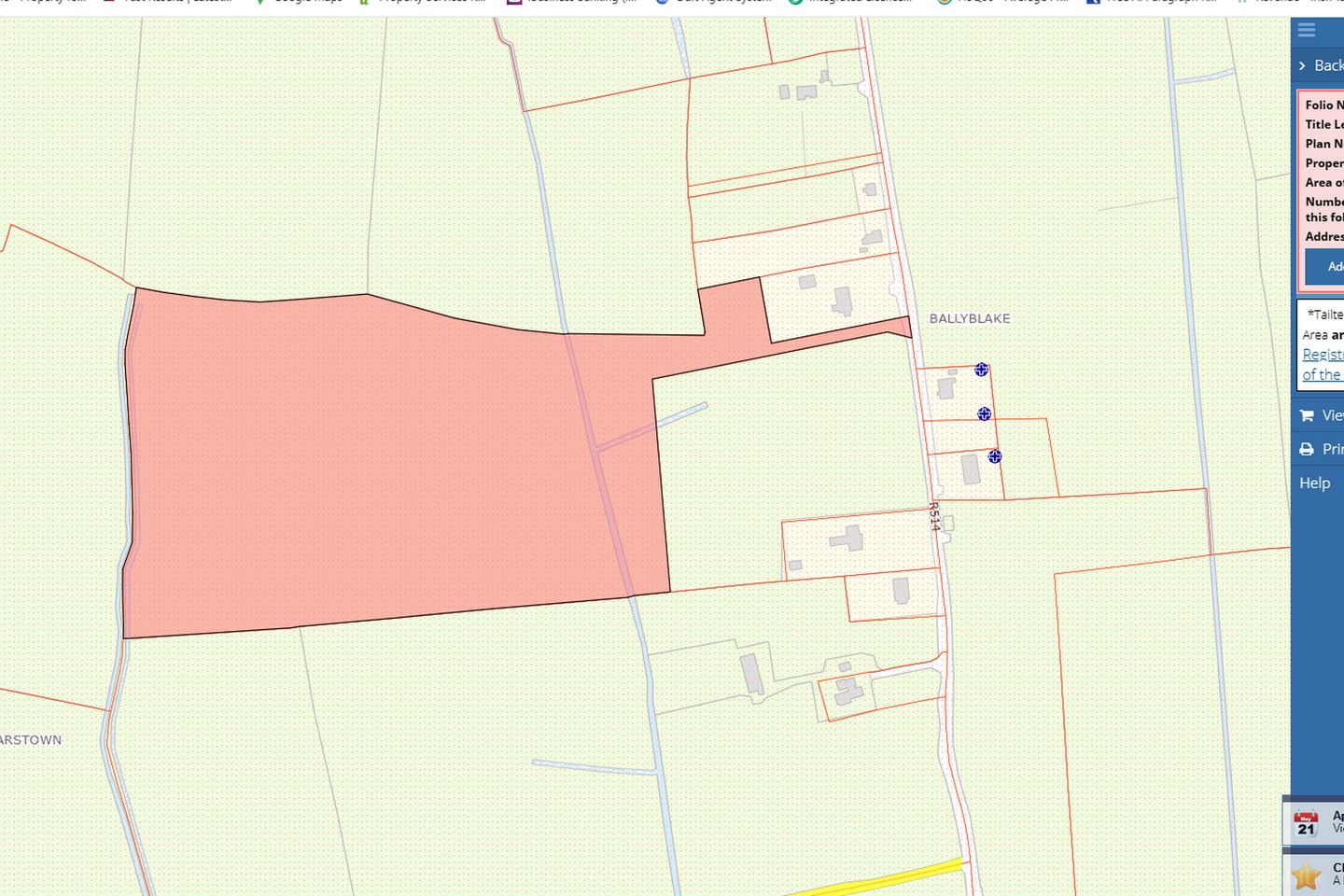This screenshot has height=896, width=1344.
Task: Open the Business Banking bookmark
Action: coord(569,2)
